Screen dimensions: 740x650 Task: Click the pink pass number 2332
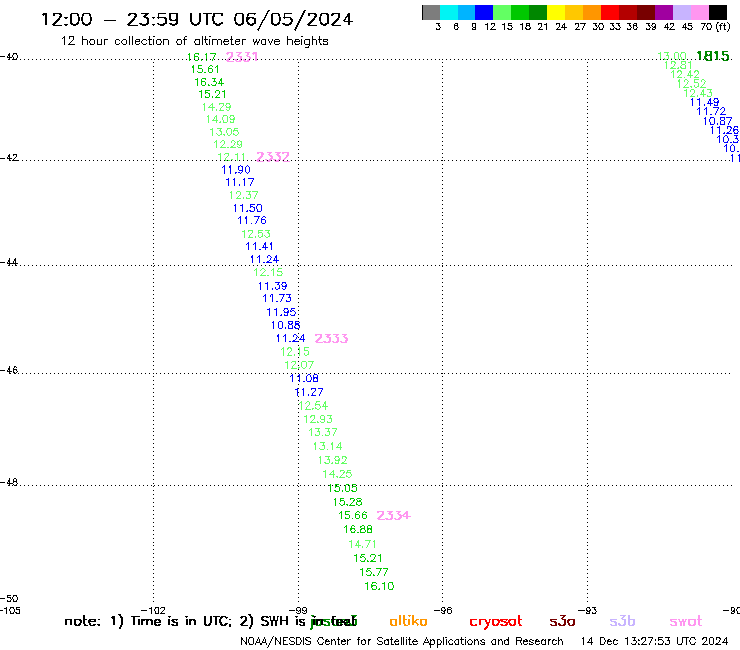click(273, 157)
